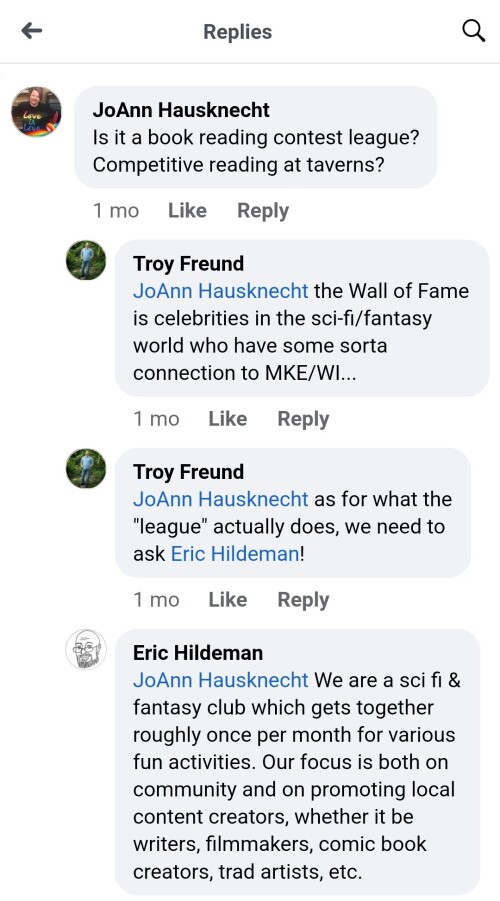This screenshot has height=901, width=500.
Task: Like JoAnn Hausknecht's comment
Action: [x=187, y=211]
